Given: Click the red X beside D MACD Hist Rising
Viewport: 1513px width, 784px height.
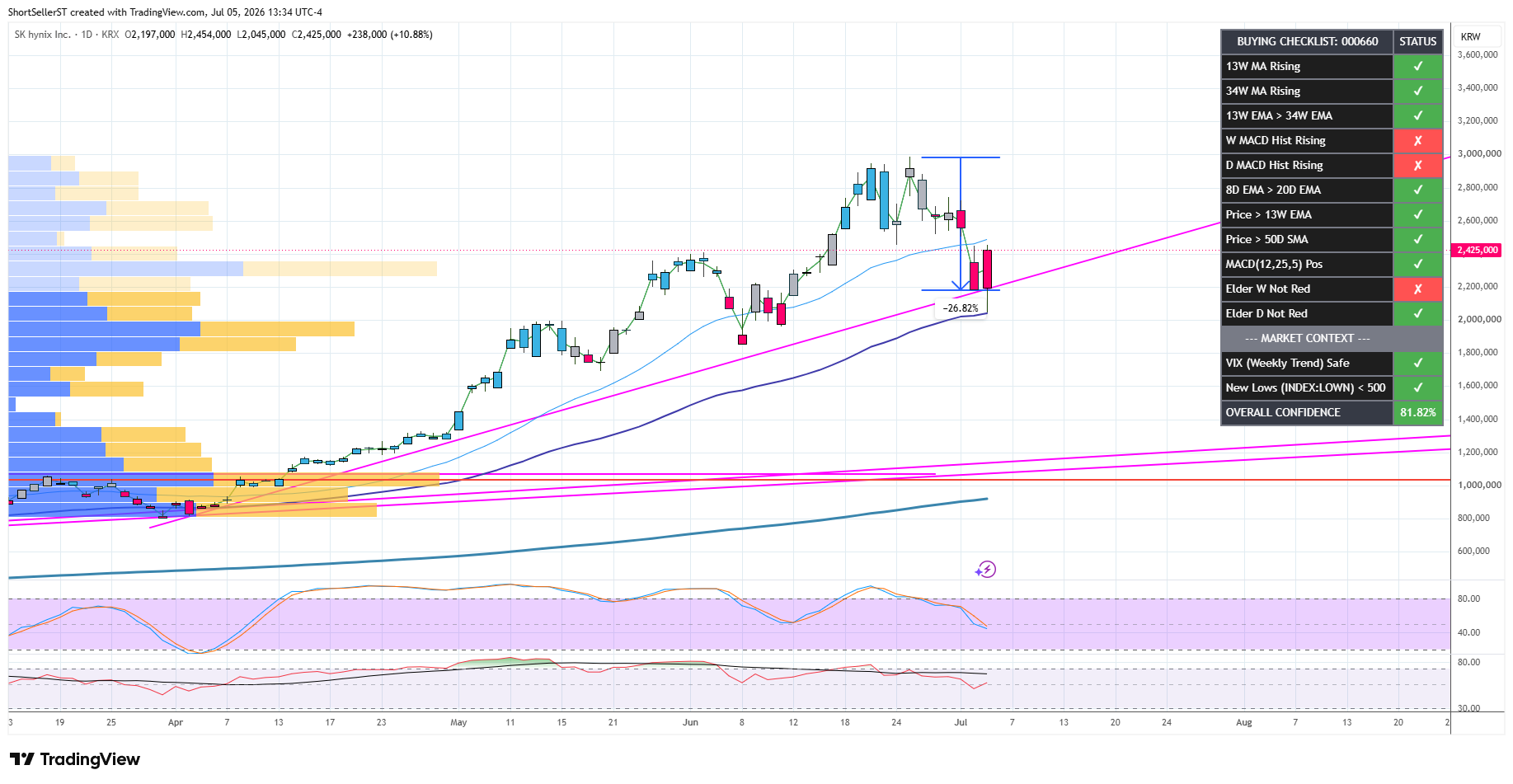Looking at the screenshot, I should coord(1418,165).
